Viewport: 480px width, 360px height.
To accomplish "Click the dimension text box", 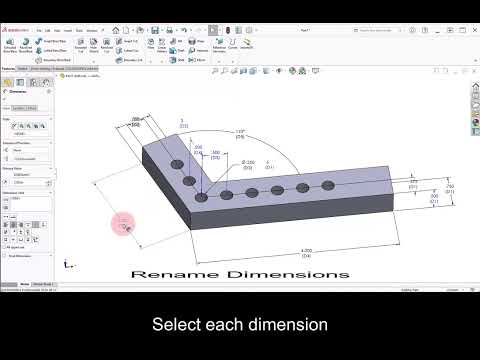I will [31, 203].
